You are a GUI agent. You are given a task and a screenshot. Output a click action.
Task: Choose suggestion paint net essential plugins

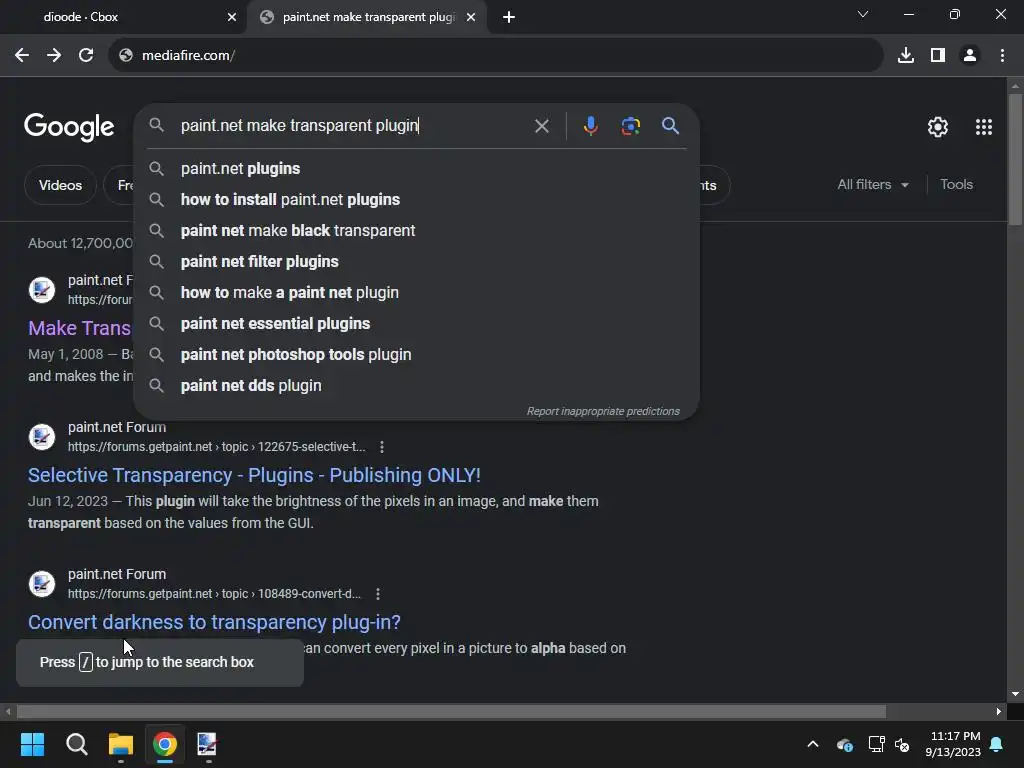click(x=417, y=324)
